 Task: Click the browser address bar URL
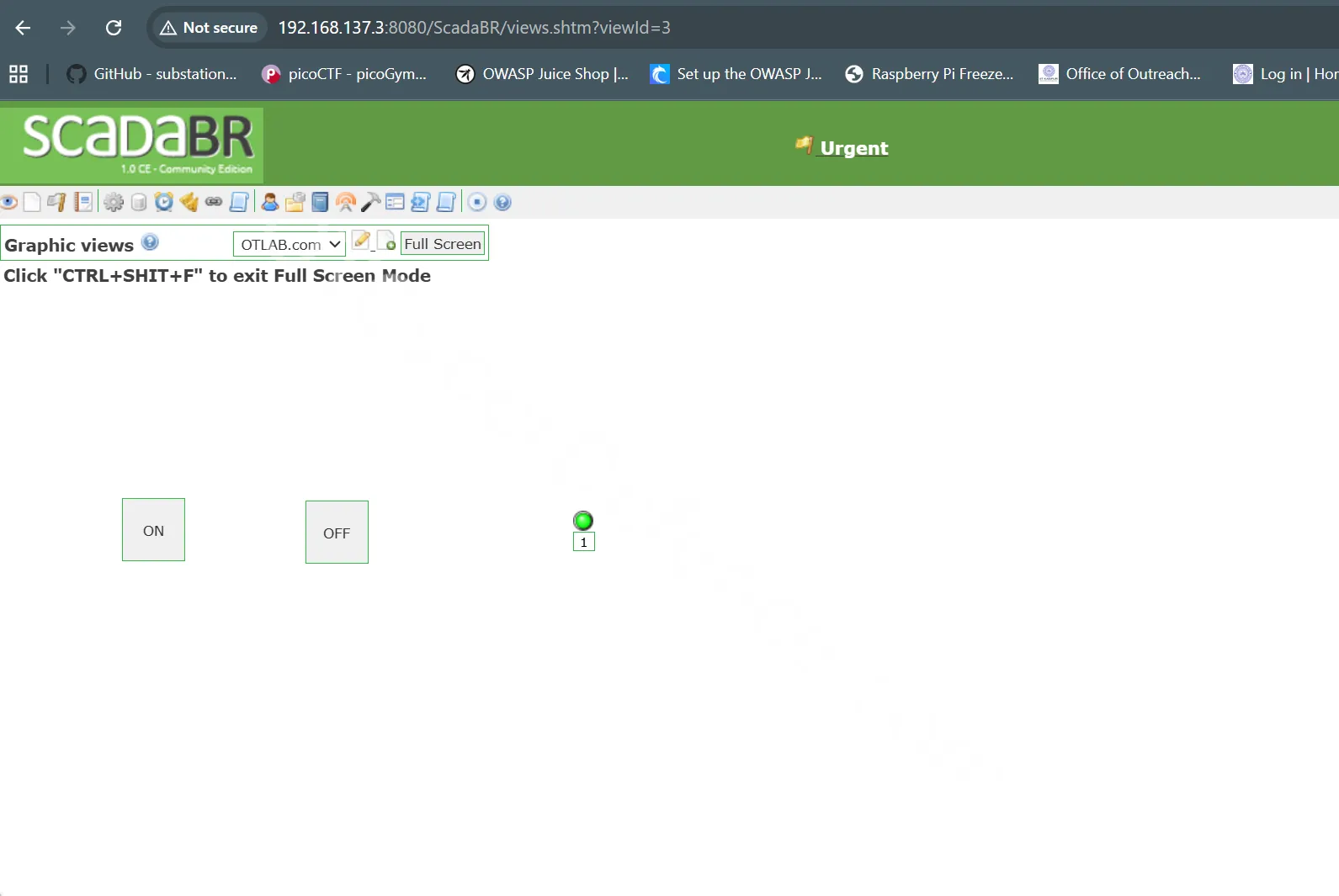pos(475,28)
